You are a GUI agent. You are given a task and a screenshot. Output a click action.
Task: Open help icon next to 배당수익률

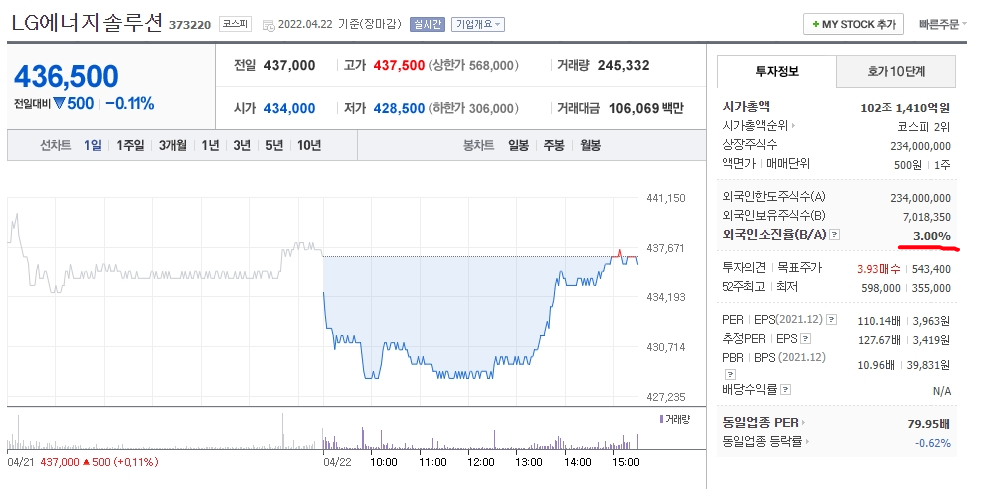786,389
